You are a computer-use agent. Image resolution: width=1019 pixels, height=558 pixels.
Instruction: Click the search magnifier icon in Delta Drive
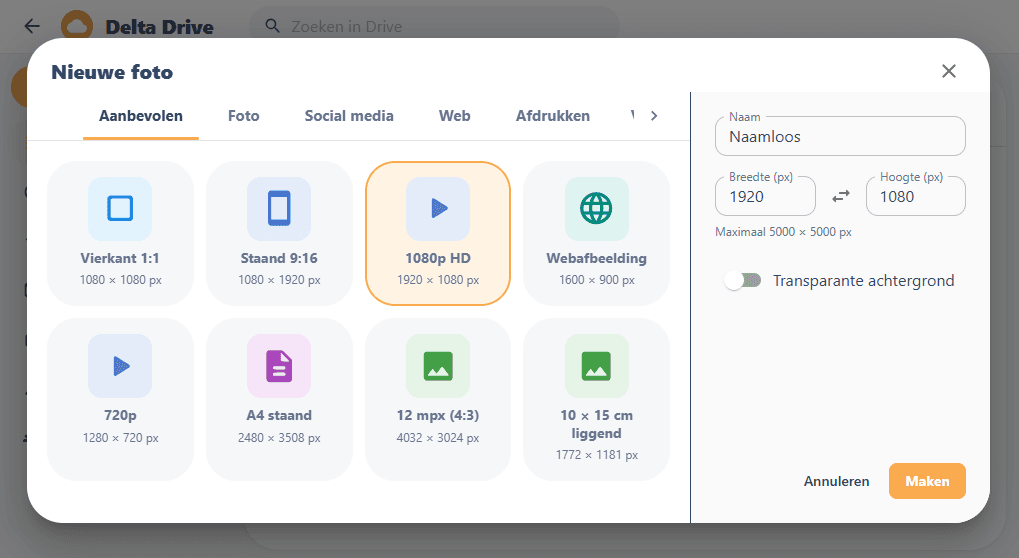pos(273,26)
